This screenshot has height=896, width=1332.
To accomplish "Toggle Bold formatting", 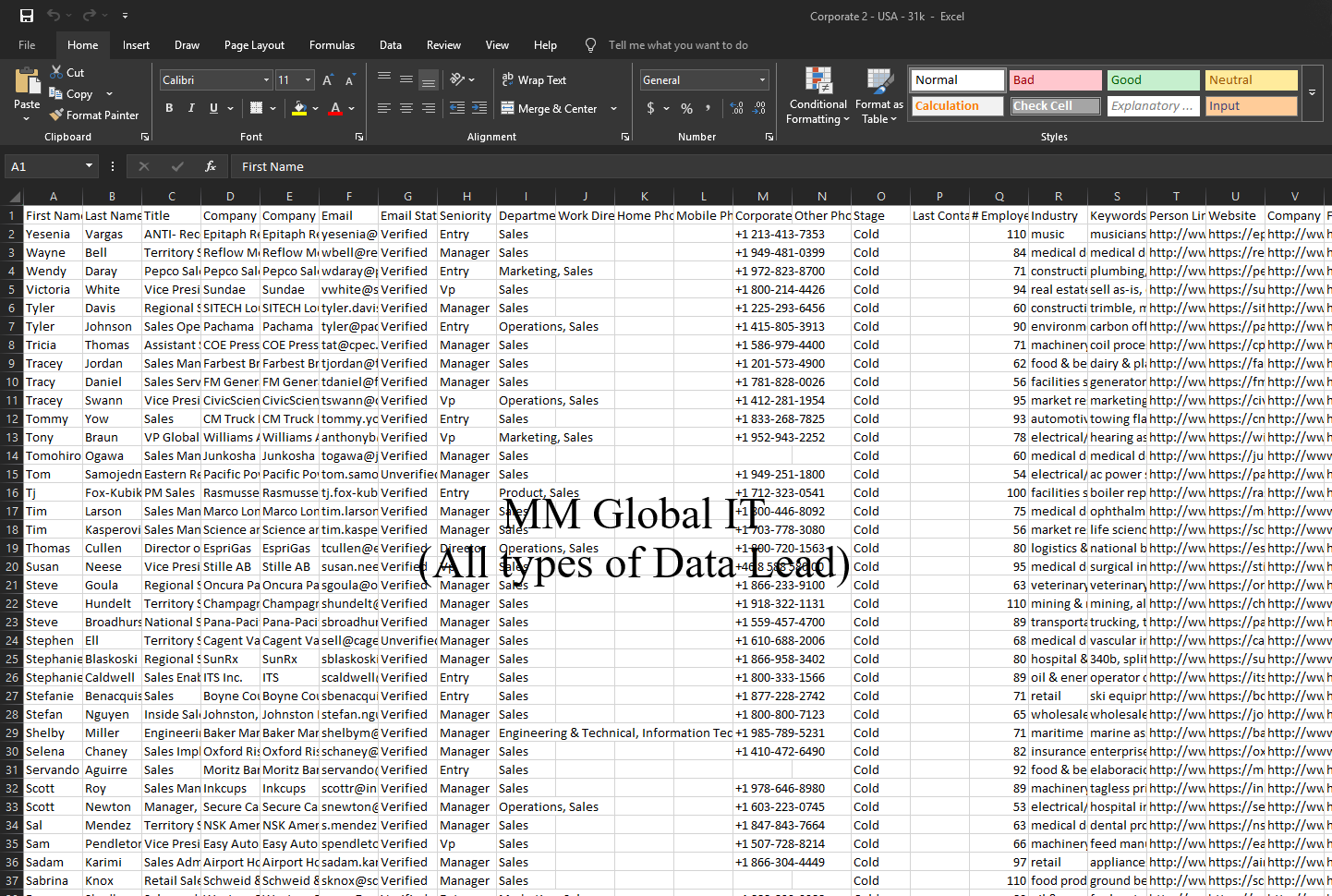I will click(x=169, y=108).
